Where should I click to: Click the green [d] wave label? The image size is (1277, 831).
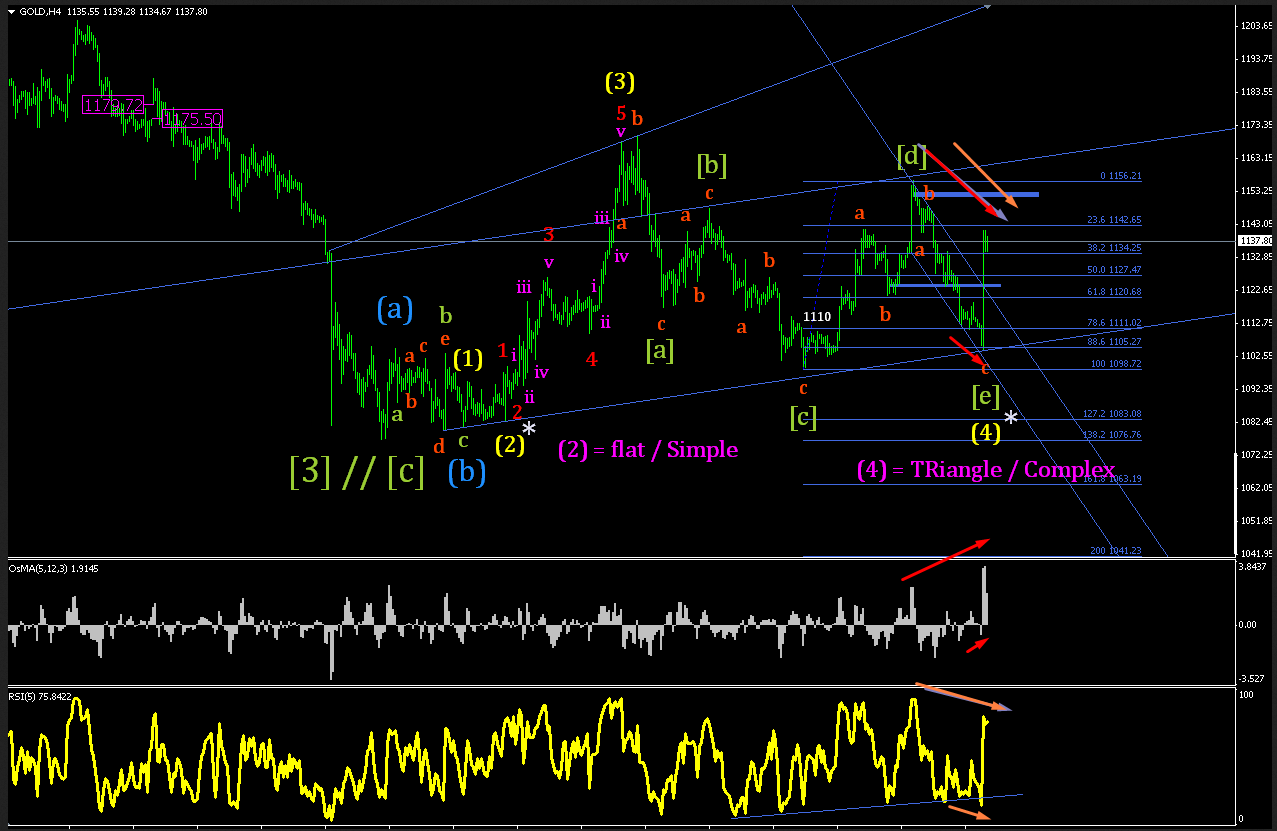[x=911, y=156]
